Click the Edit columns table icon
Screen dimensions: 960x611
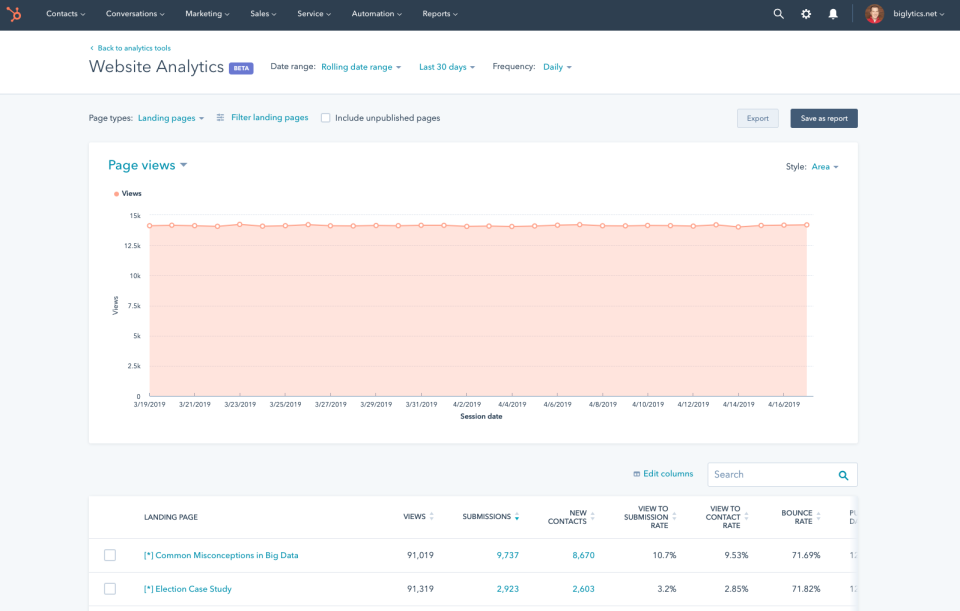click(x=636, y=473)
